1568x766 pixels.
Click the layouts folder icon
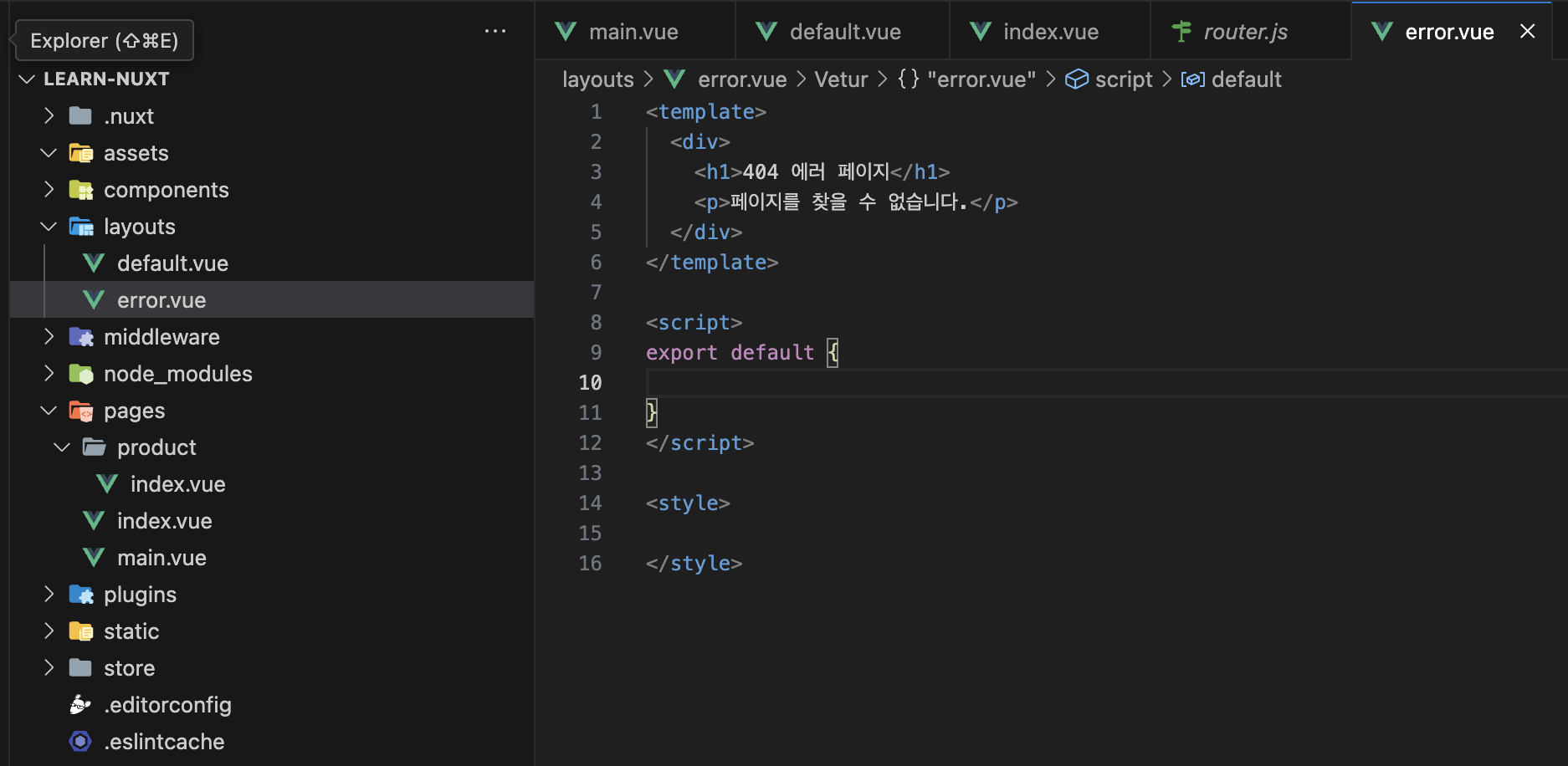click(81, 227)
